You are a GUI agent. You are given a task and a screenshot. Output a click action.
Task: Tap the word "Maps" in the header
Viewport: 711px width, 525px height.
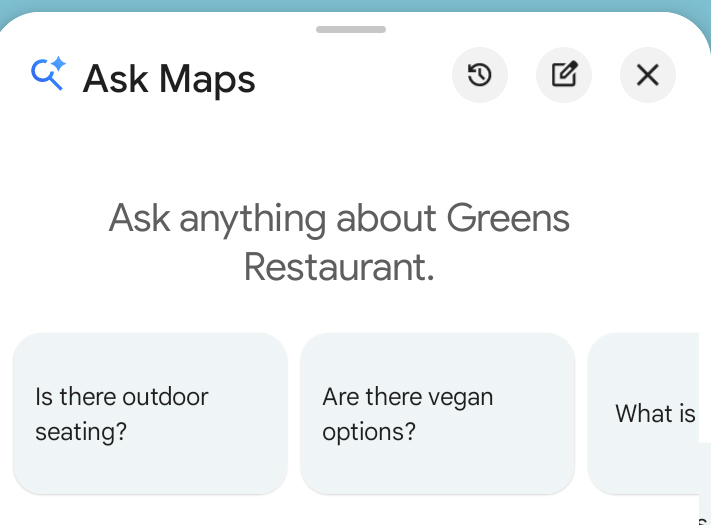[207, 81]
